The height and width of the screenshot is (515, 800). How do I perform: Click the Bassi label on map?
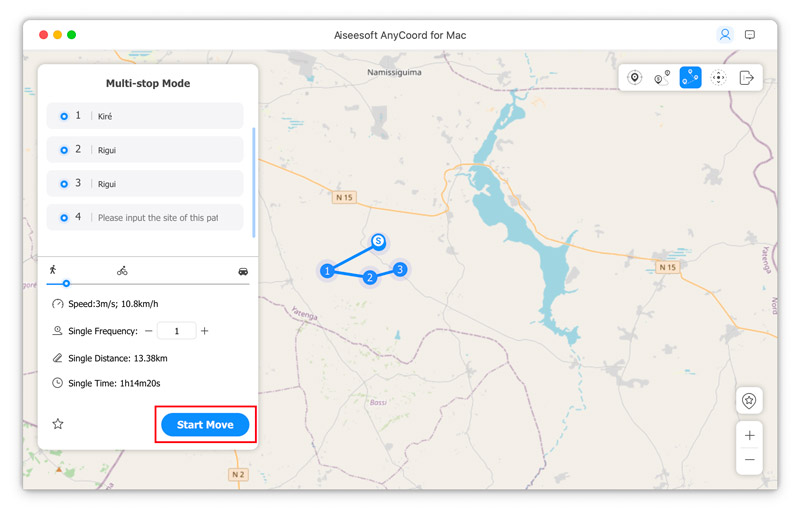click(x=378, y=402)
